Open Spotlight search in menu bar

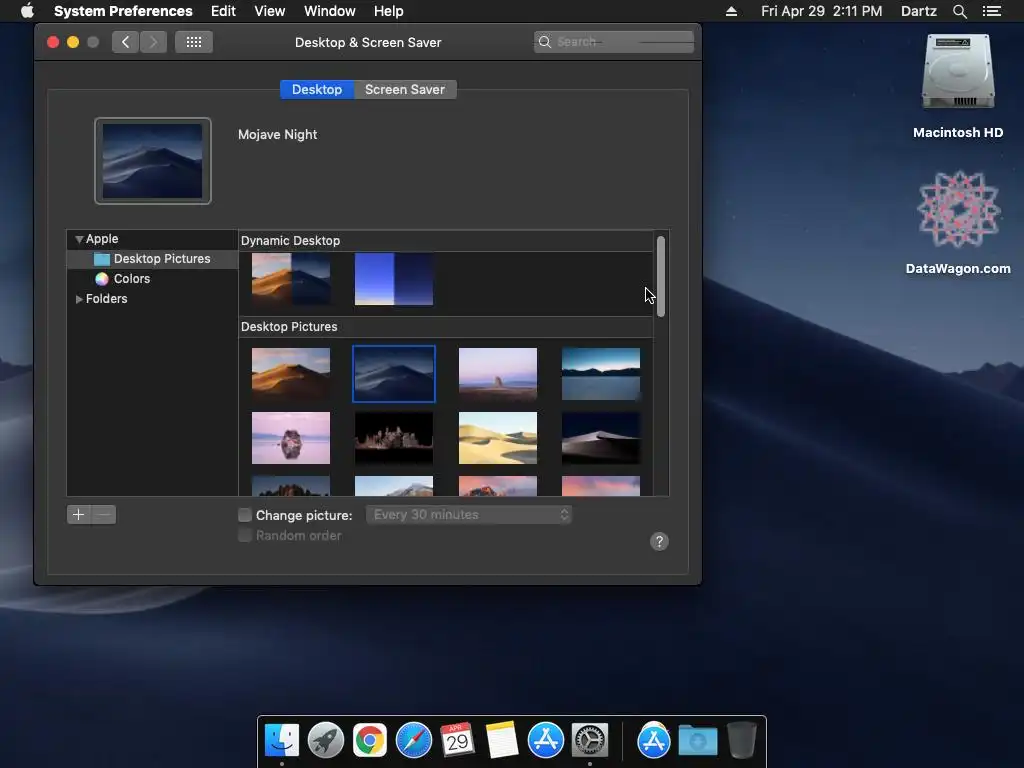pyautogui.click(x=959, y=11)
